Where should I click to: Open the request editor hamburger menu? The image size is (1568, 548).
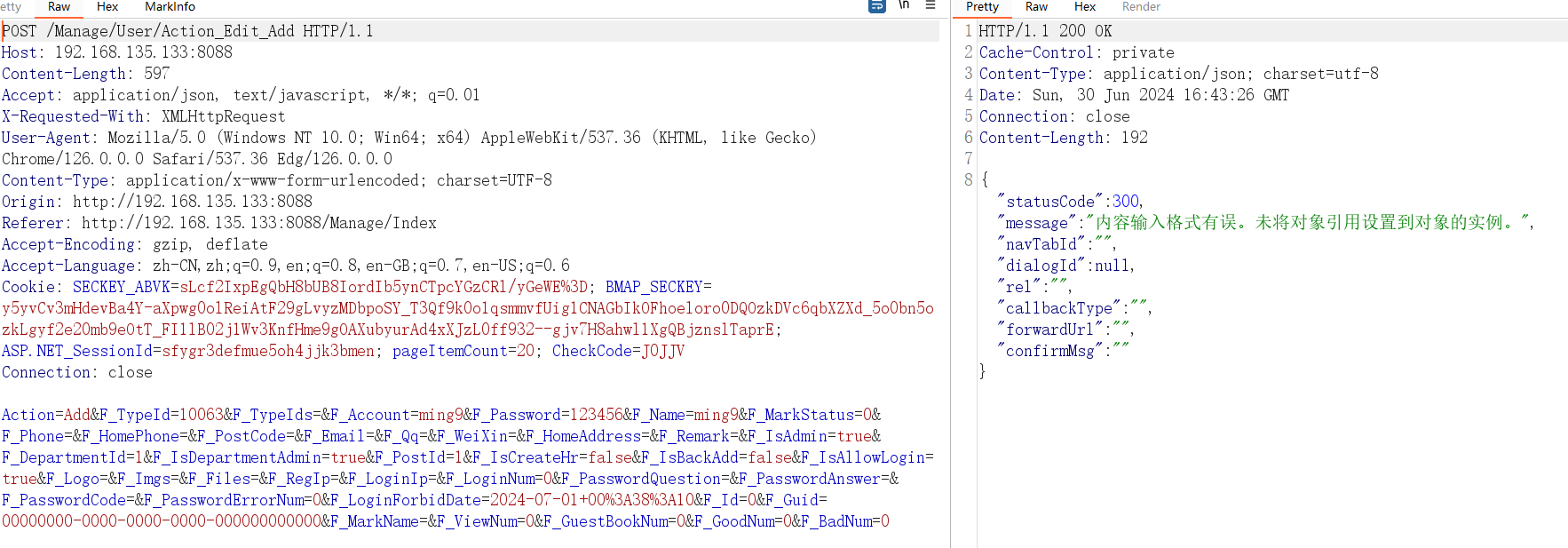point(930,5)
